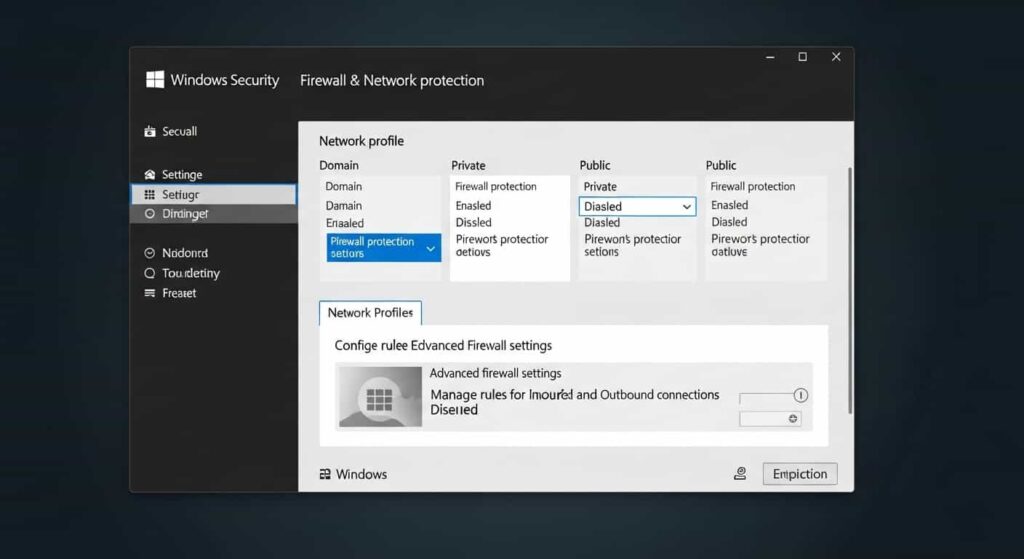The image size is (1024, 559).
Task: Expand the blue Firewall protection settors dropdown
Action: click(384, 248)
